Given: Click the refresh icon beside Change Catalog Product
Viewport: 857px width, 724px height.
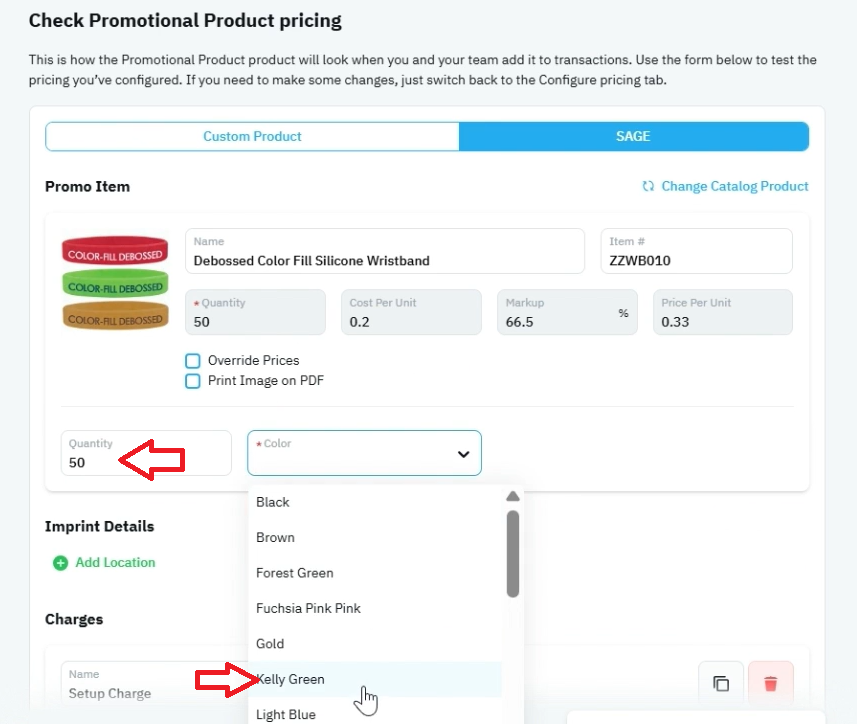Looking at the screenshot, I should (x=648, y=186).
